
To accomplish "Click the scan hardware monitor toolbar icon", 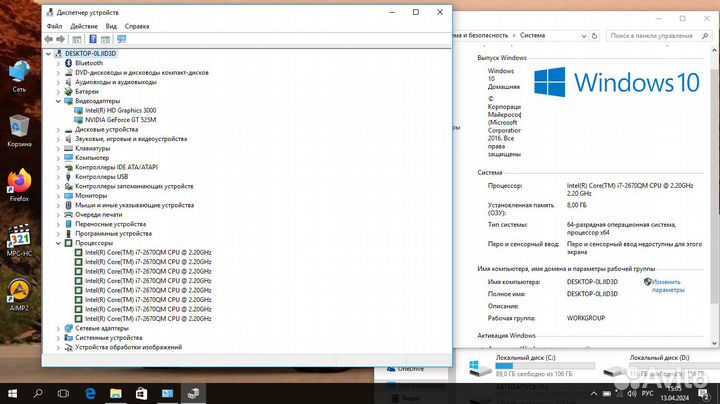I will coord(122,39).
